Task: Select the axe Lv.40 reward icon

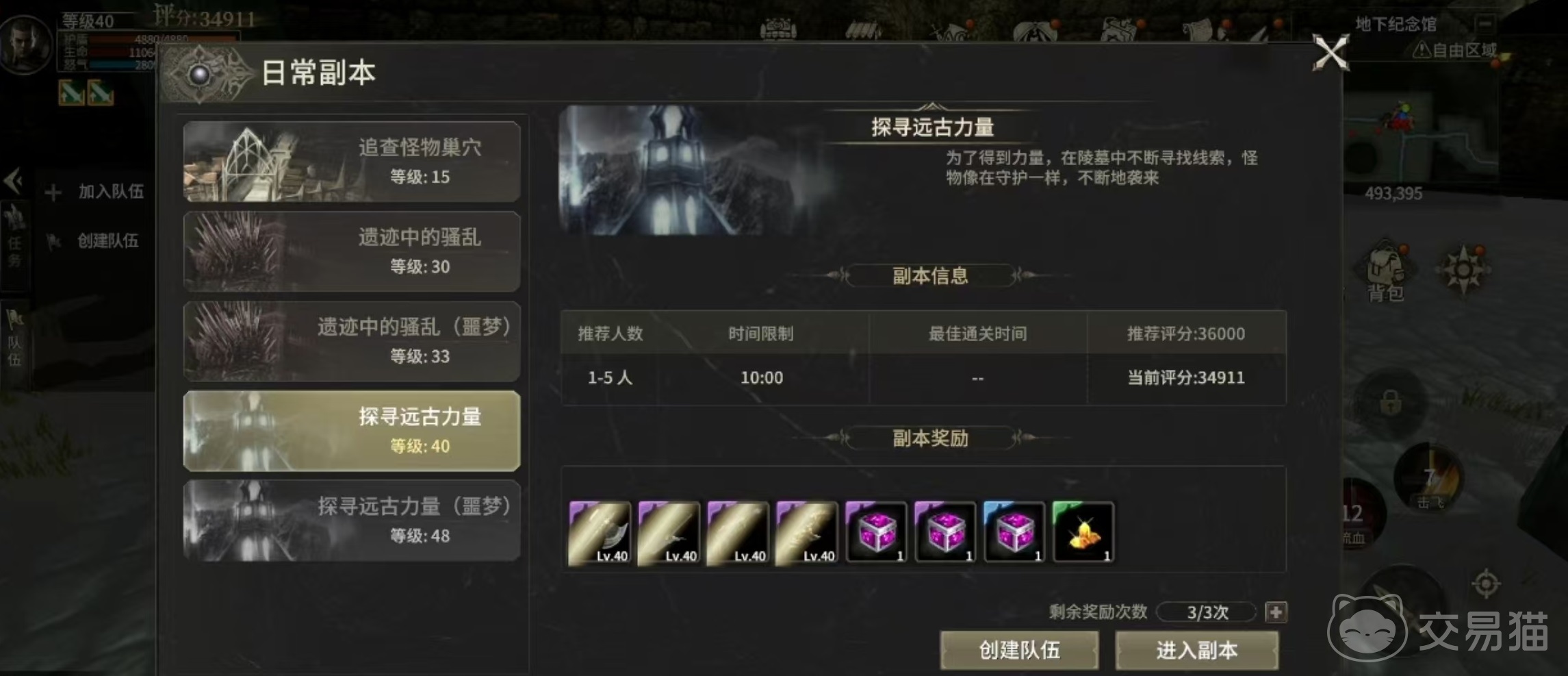Action: tap(600, 533)
